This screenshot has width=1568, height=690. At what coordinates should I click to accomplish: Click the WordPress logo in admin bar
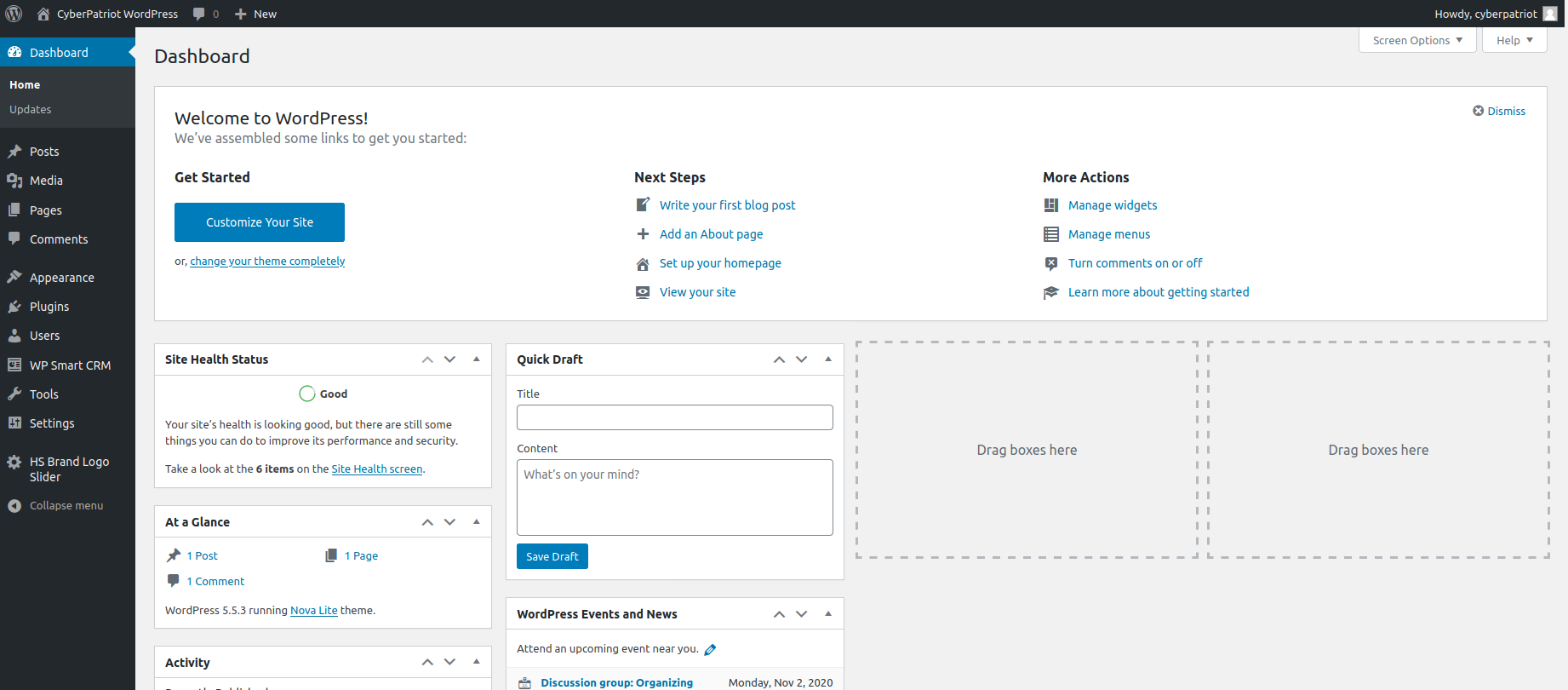pos(14,14)
